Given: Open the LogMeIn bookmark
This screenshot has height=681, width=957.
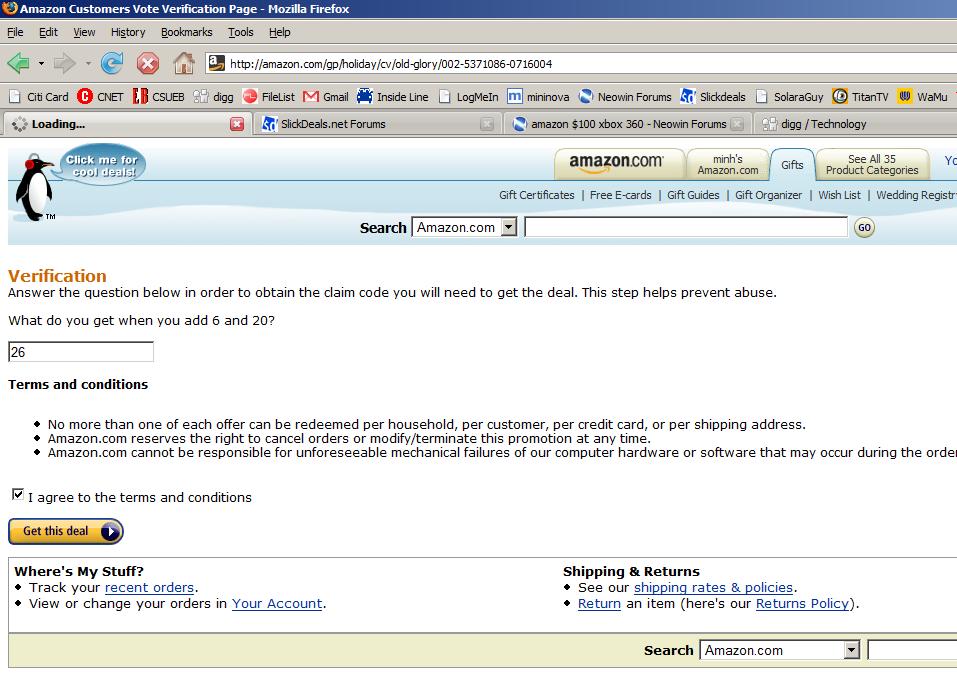Looking at the screenshot, I should [469, 96].
